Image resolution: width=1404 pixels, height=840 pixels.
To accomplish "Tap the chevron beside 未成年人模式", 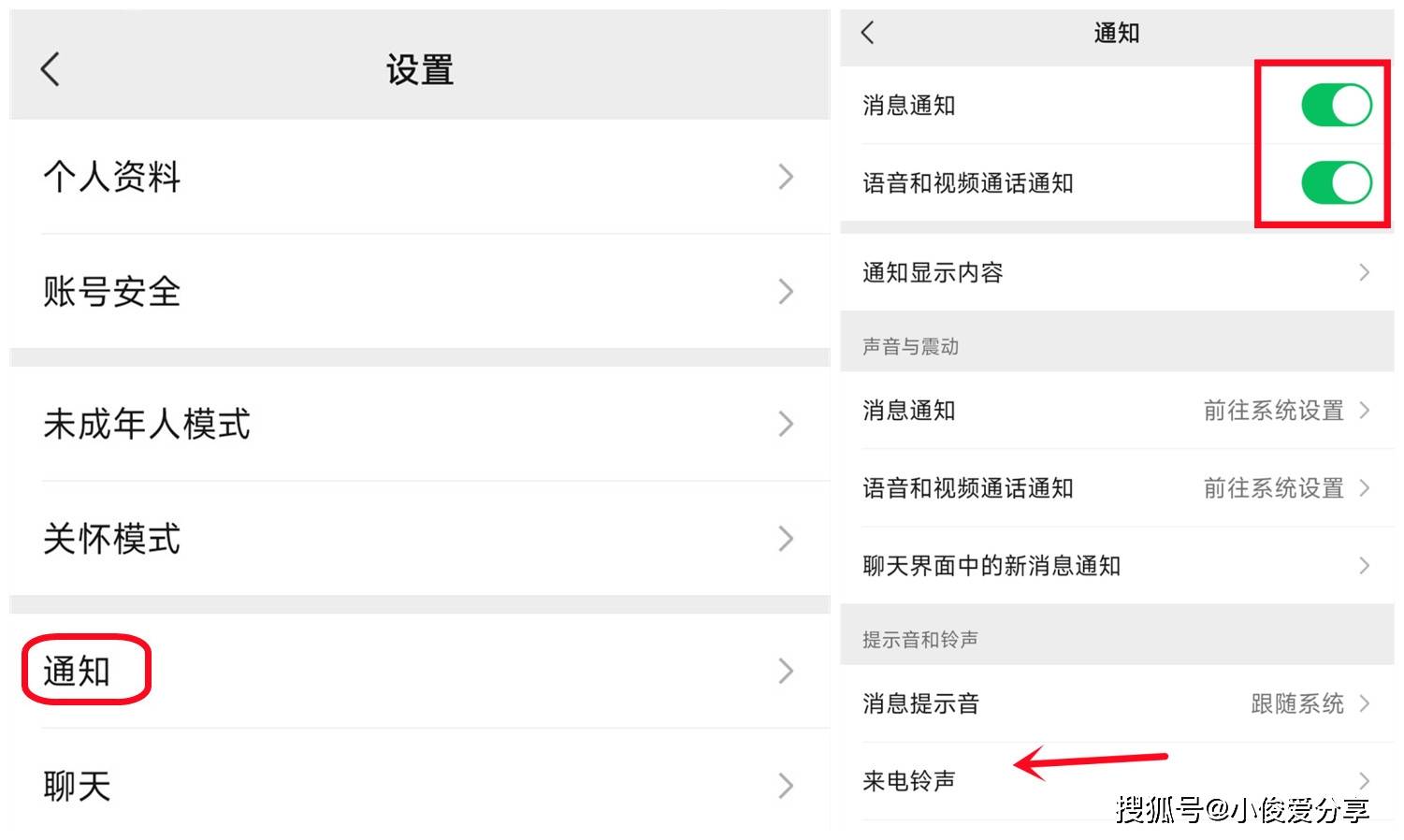I will 786,425.
